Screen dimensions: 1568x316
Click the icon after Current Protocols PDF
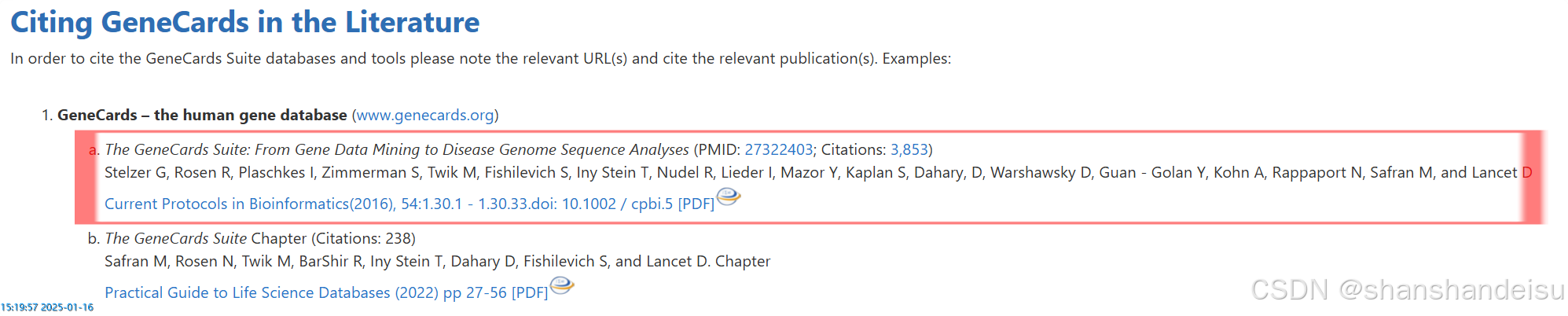[x=729, y=197]
